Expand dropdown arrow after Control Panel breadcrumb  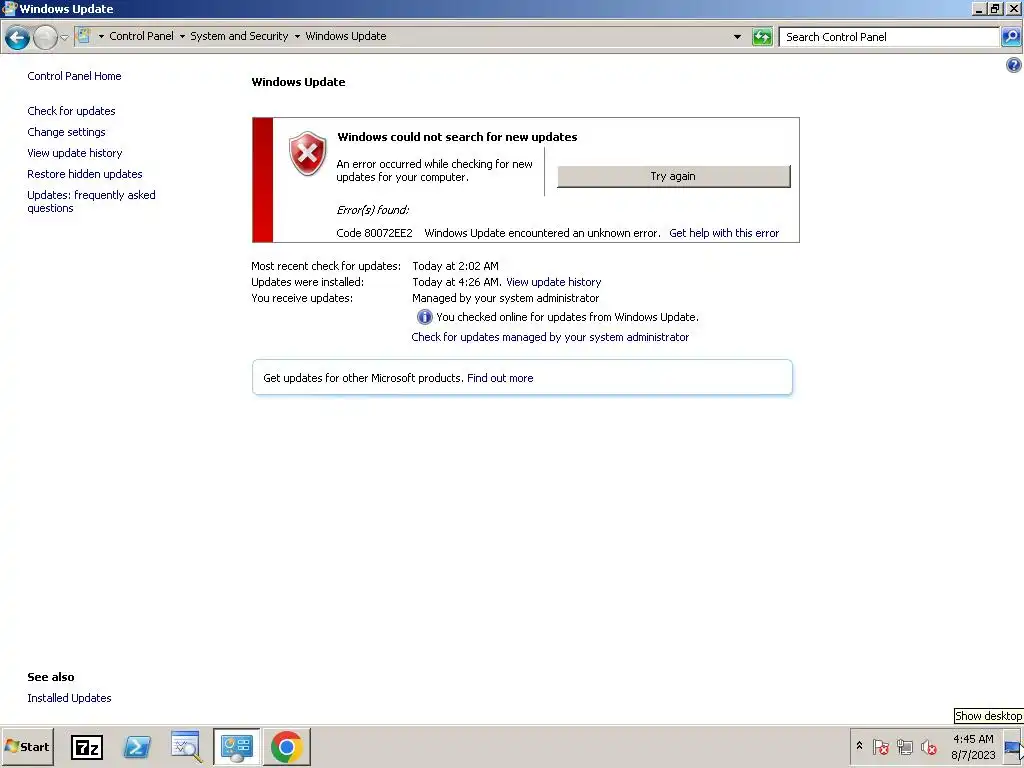point(182,37)
